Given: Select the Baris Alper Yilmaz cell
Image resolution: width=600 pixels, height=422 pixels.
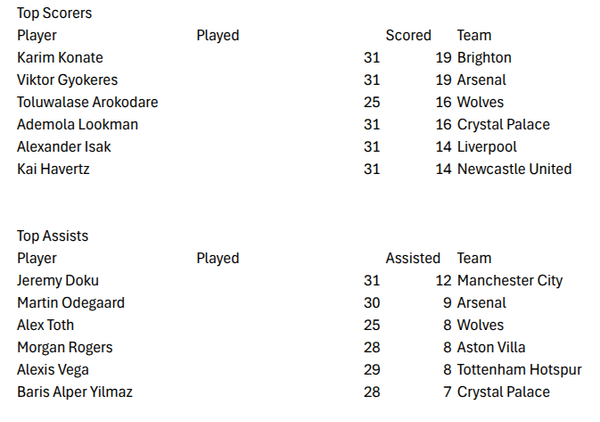Looking at the screenshot, I should 75,392.
